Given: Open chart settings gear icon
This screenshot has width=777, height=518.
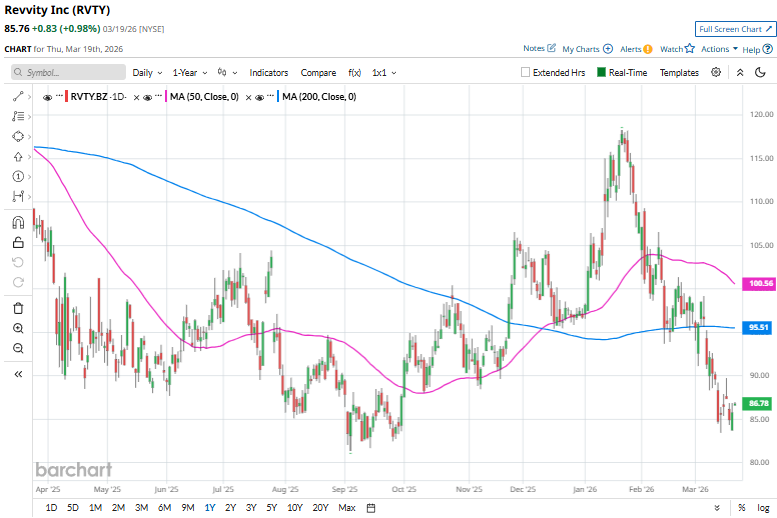Looking at the screenshot, I should (716, 72).
